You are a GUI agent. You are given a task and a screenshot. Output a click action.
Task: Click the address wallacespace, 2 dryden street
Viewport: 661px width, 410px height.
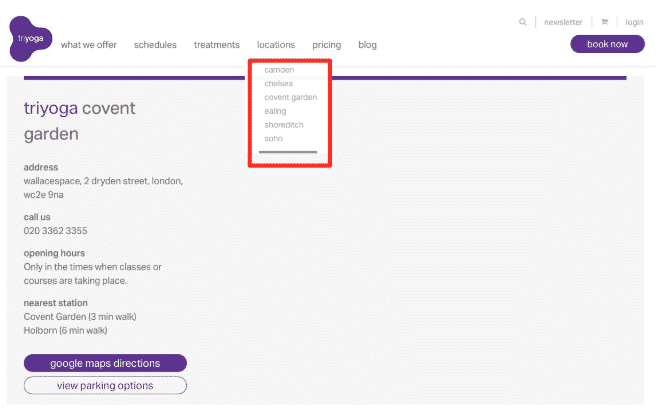(103, 188)
